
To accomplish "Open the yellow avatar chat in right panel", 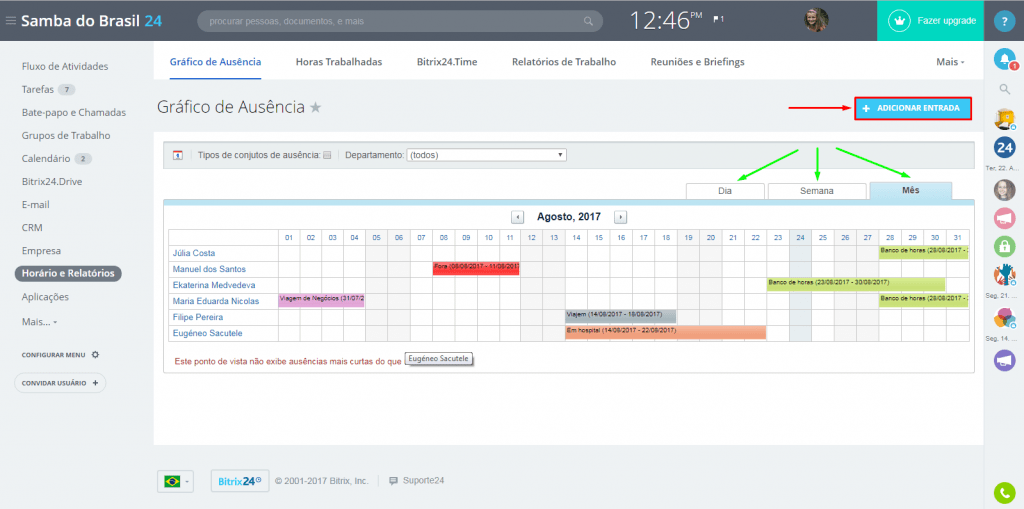I will (1004, 118).
